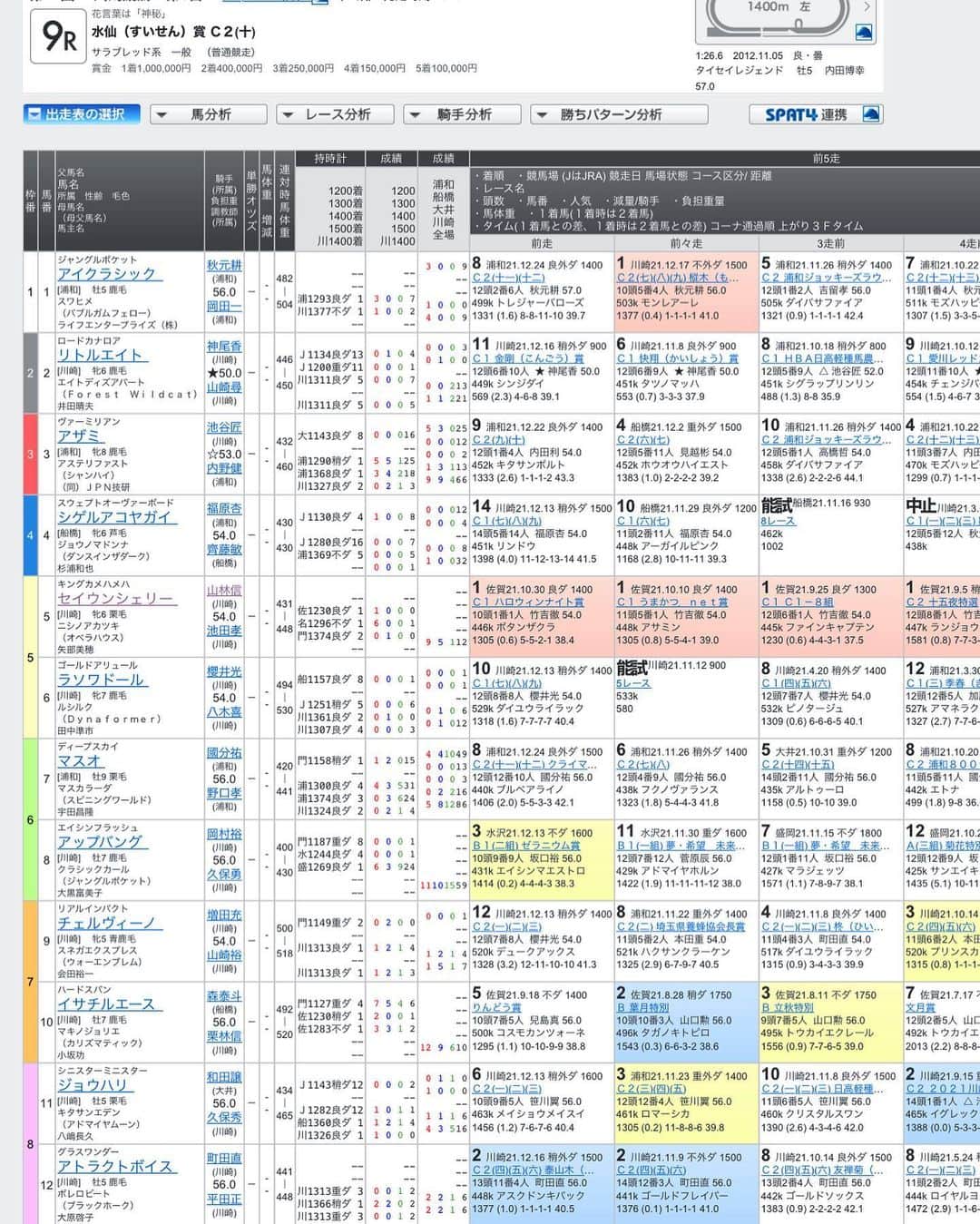Open trainer 池田孝 link
980x1224 pixels.
pos(224,631)
